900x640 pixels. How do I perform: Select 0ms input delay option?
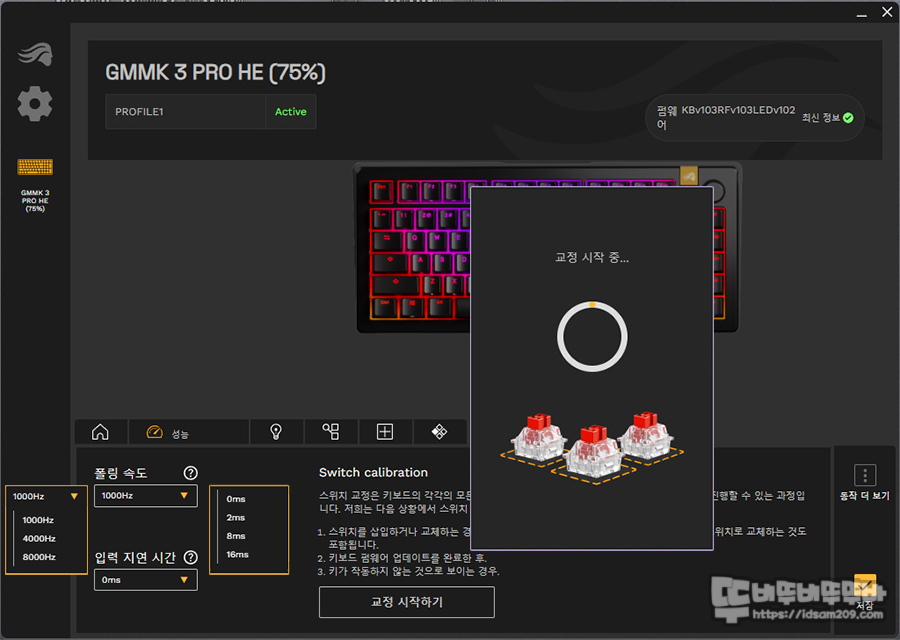[x=236, y=499]
